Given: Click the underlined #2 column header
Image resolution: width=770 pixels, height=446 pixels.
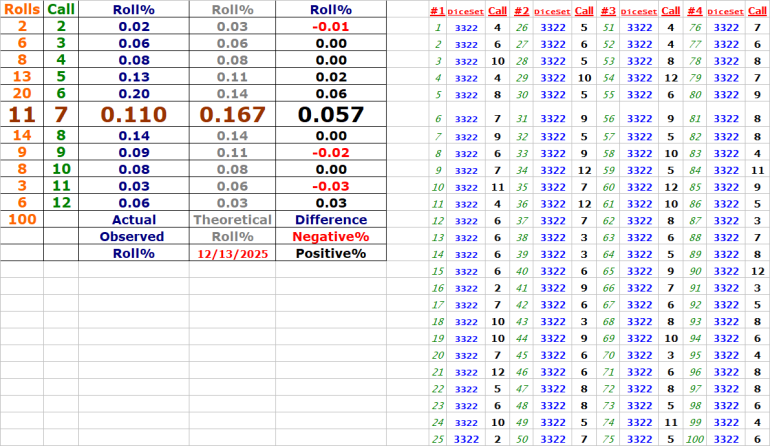Looking at the screenshot, I should [521, 10].
